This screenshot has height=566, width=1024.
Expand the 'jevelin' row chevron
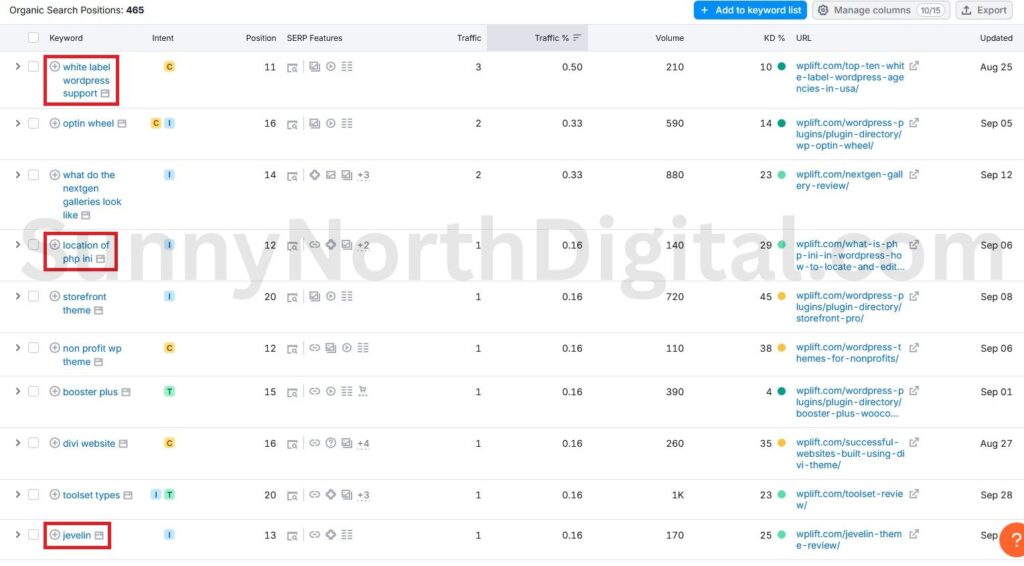(x=18, y=535)
